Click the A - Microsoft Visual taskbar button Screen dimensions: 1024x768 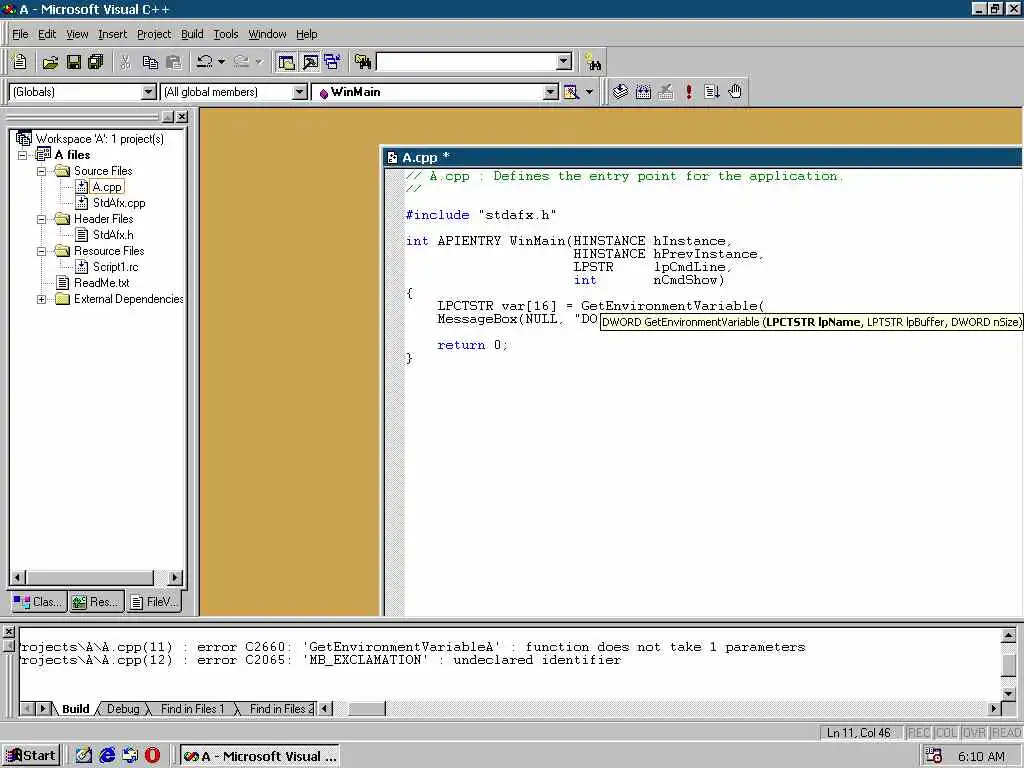coord(259,756)
